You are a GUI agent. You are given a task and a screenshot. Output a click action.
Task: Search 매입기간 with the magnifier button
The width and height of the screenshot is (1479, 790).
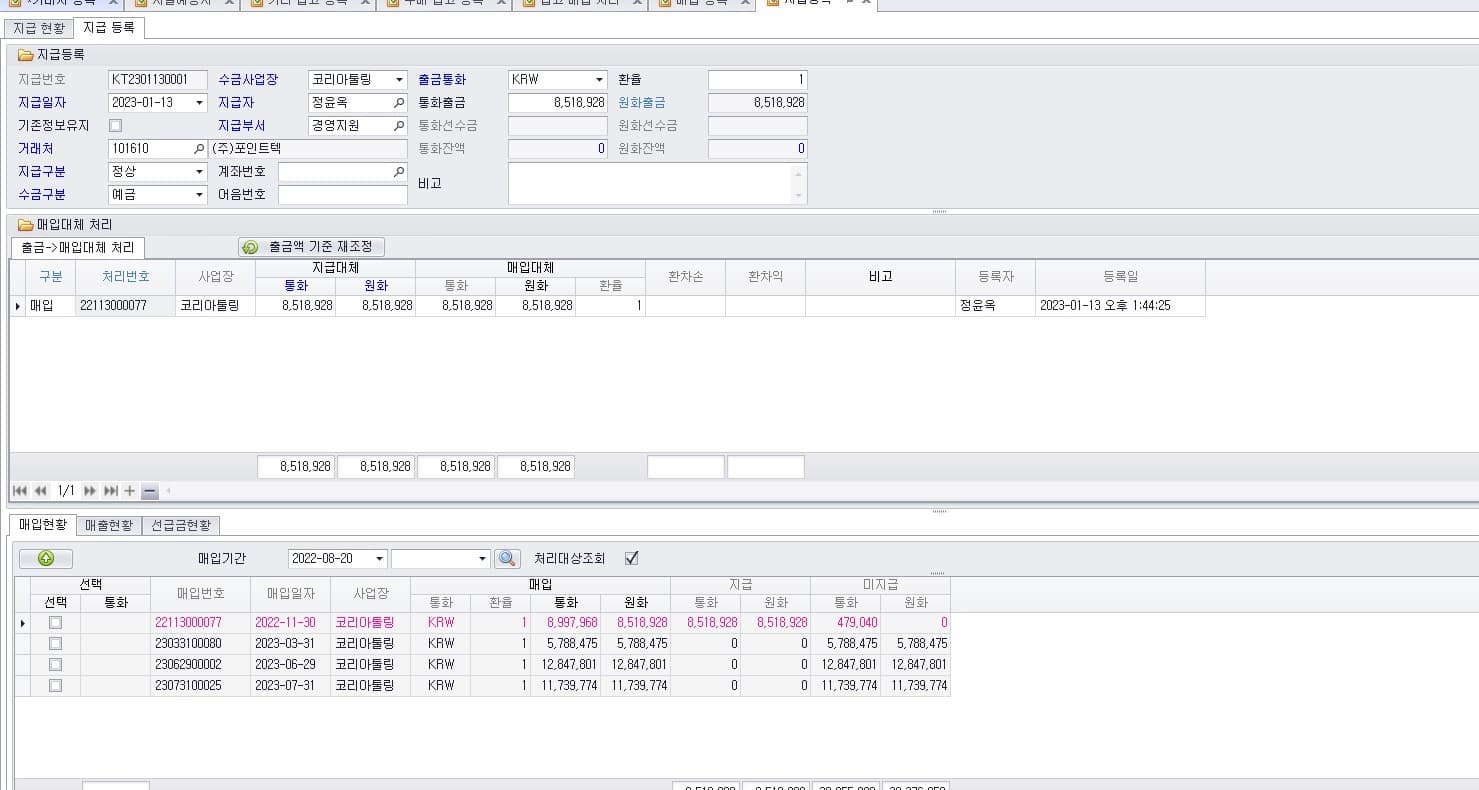coord(507,559)
